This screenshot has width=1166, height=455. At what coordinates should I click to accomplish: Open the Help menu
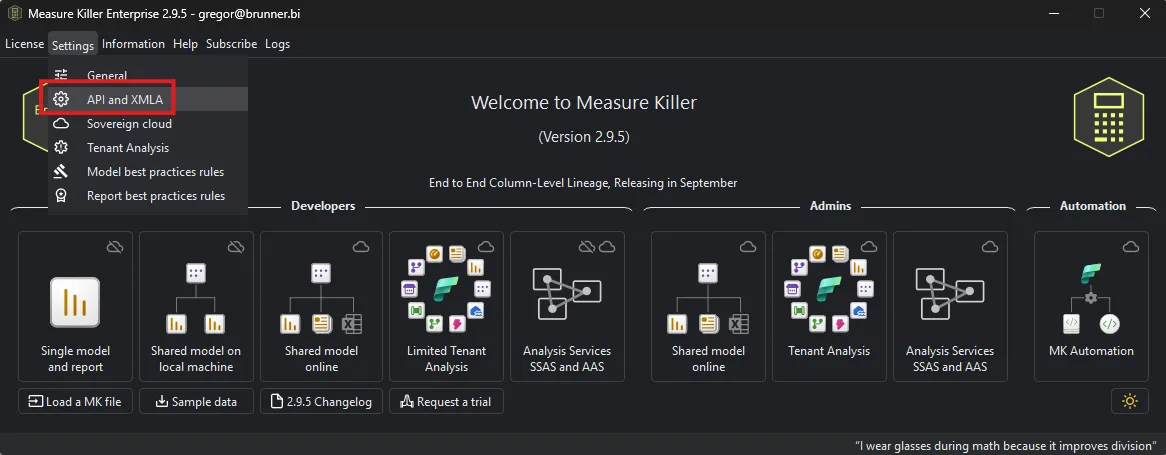coord(185,44)
